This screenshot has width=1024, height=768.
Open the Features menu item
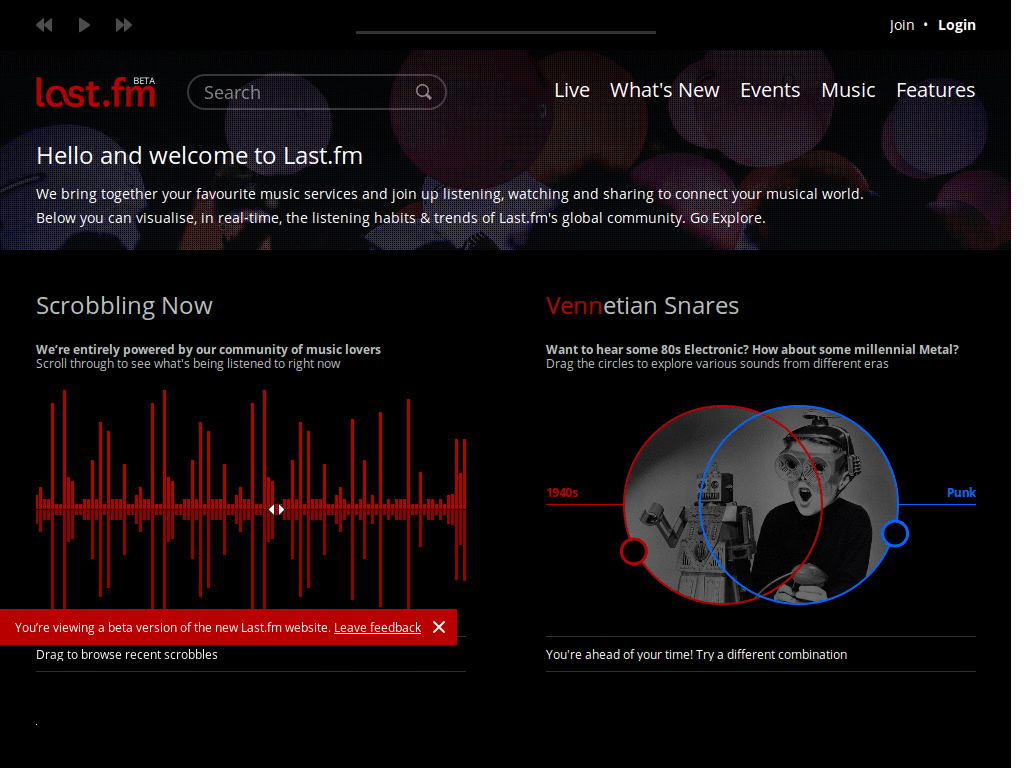coord(935,90)
